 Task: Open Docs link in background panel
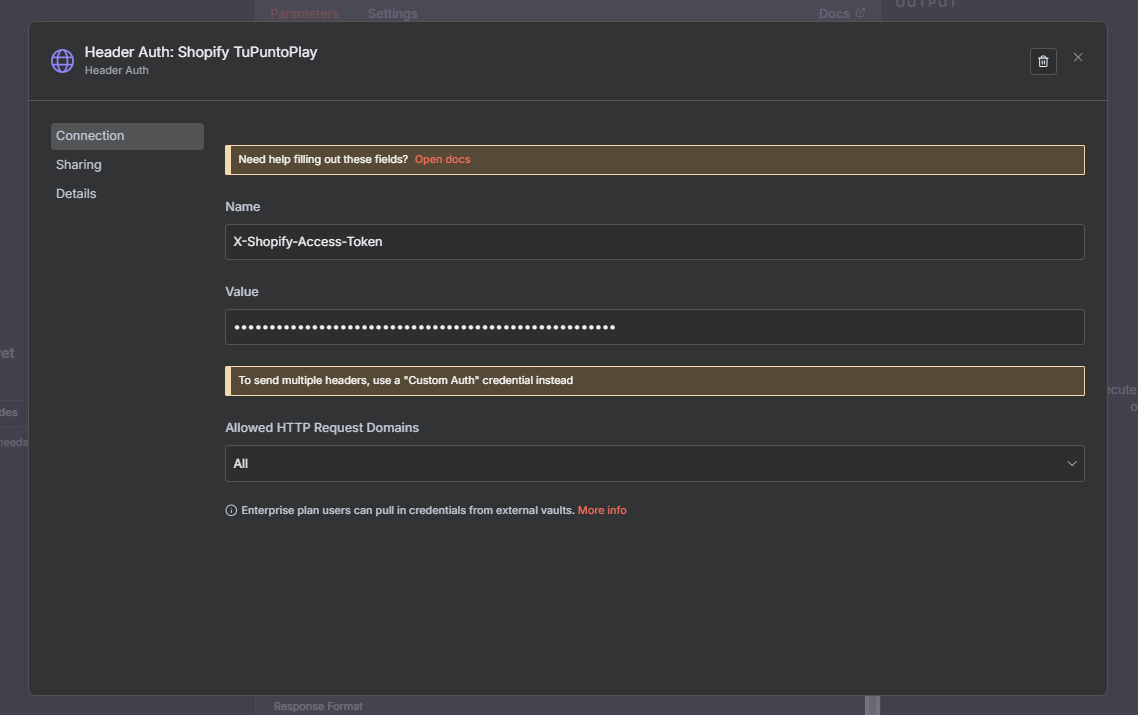841,13
